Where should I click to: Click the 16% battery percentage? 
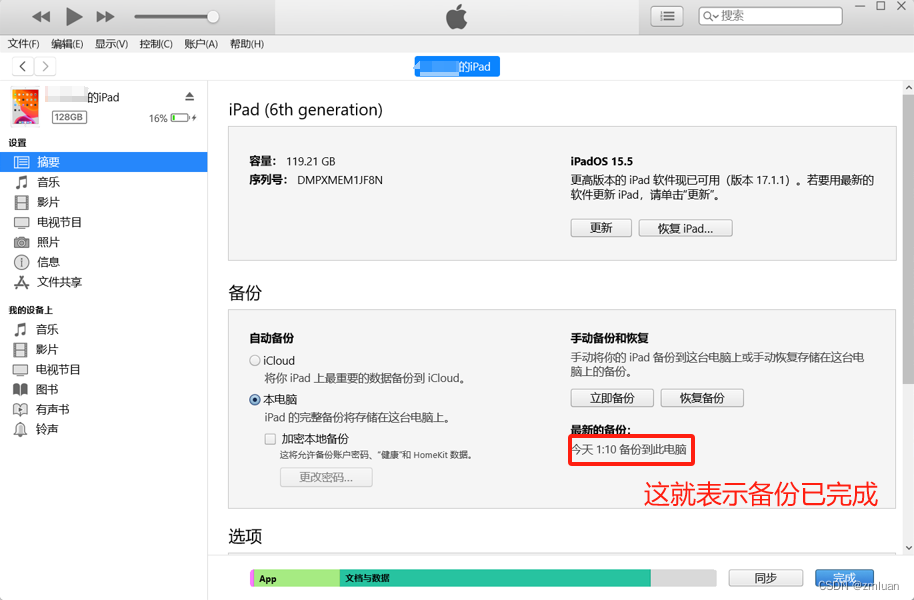click(x=158, y=118)
